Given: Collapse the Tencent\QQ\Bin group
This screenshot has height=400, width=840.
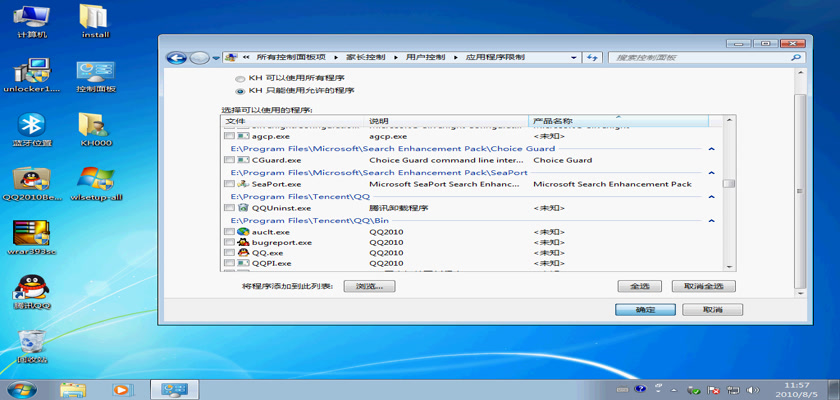Looking at the screenshot, I should [x=711, y=220].
